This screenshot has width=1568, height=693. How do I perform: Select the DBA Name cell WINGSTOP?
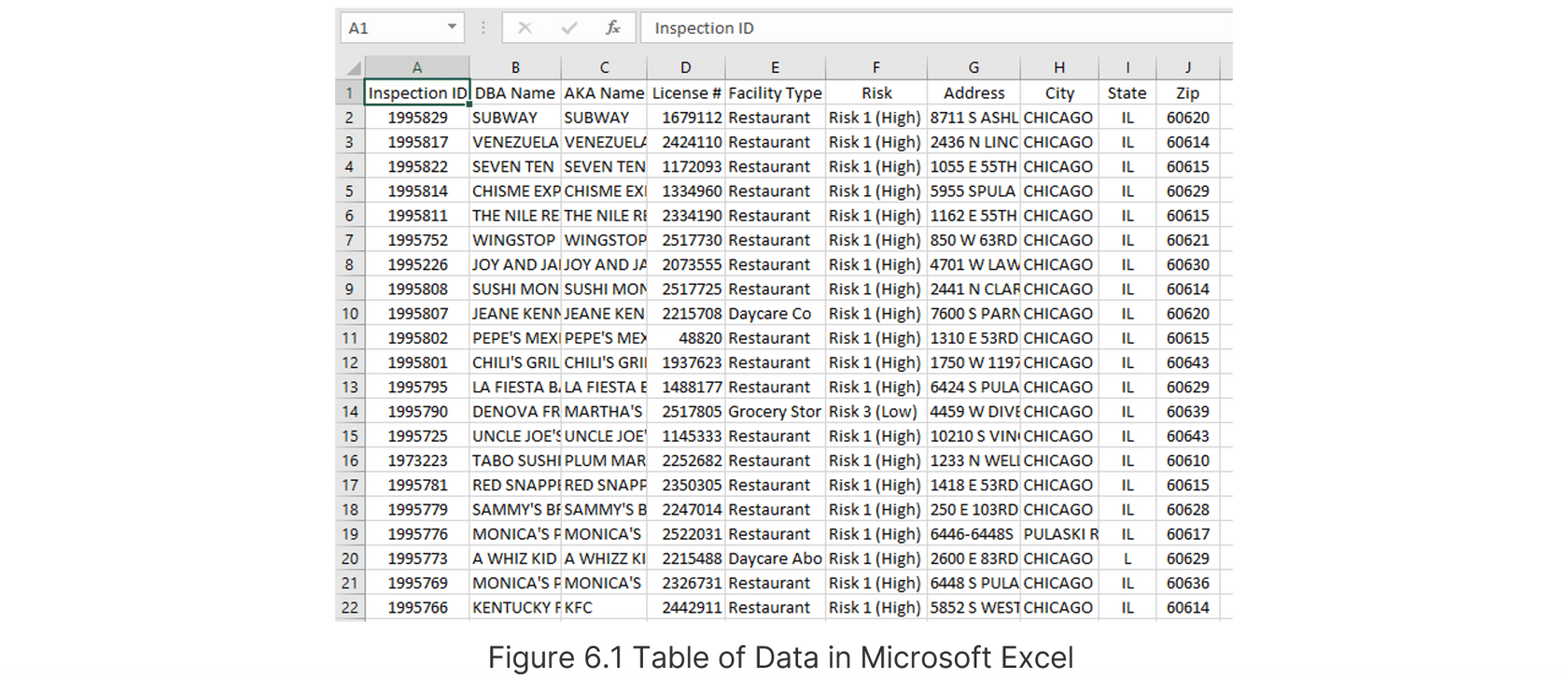[x=515, y=240]
